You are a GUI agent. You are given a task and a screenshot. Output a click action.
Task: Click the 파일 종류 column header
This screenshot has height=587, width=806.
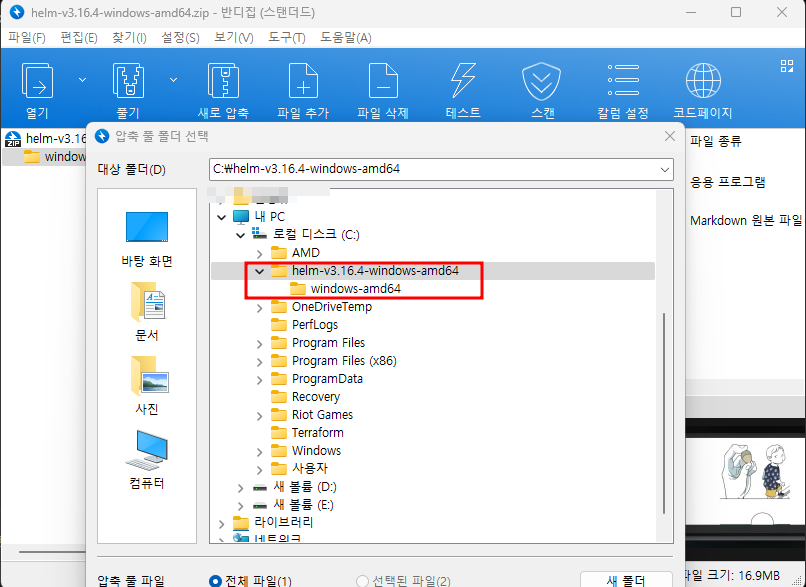[715, 141]
